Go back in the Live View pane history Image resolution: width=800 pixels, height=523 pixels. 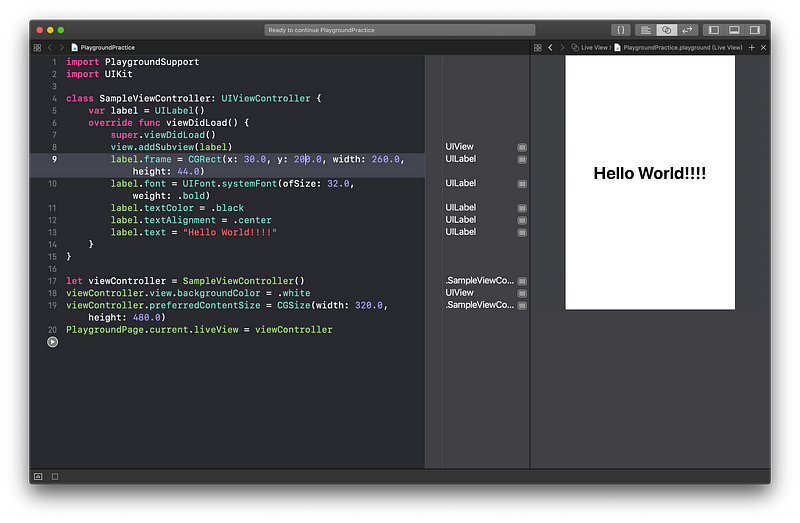[x=549, y=47]
